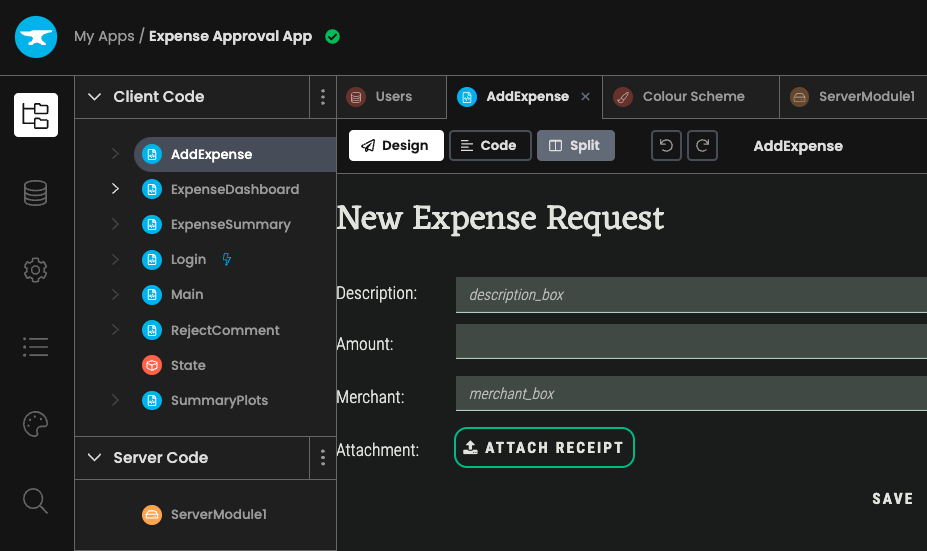Click the Attach Receipt button
This screenshot has width=927, height=551.
(544, 448)
